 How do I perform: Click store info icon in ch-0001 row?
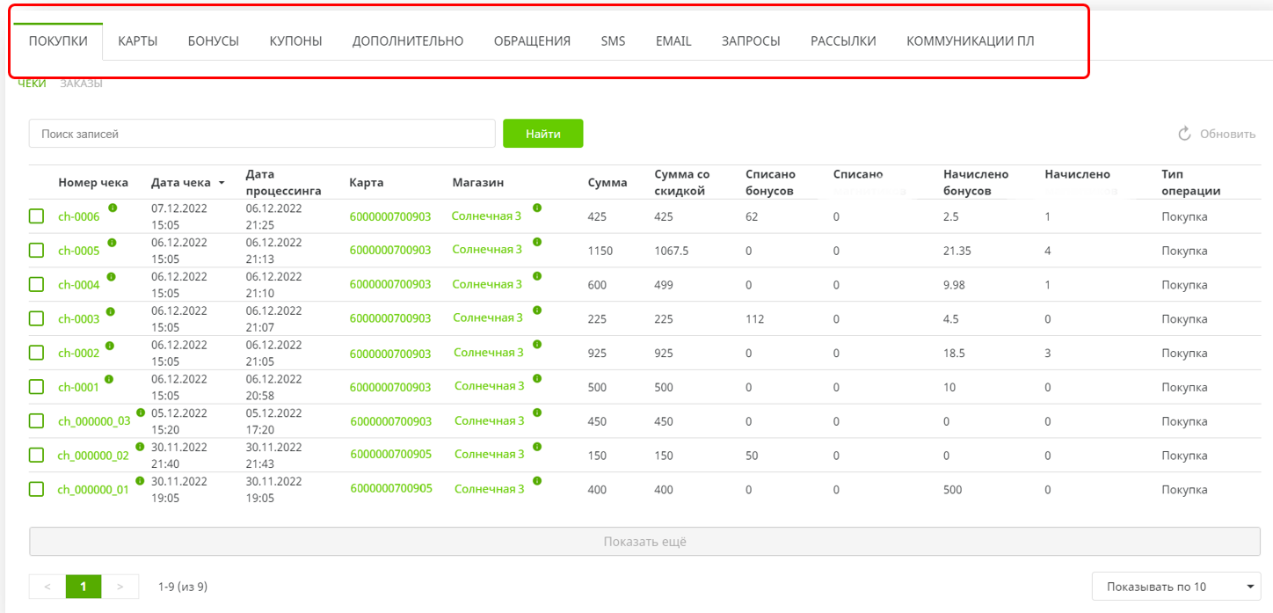tap(537, 379)
